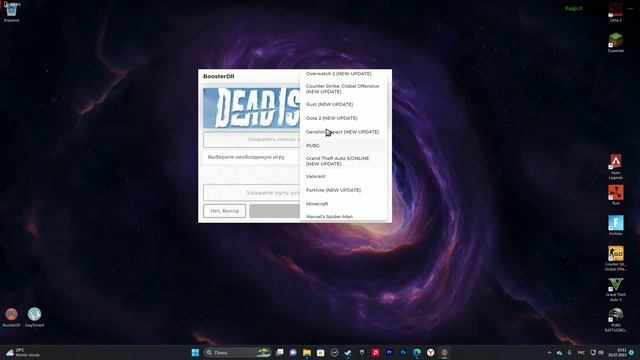Pick Genshin Impact (NEW UPDATE) from list
640x360 pixels.
(x=343, y=132)
